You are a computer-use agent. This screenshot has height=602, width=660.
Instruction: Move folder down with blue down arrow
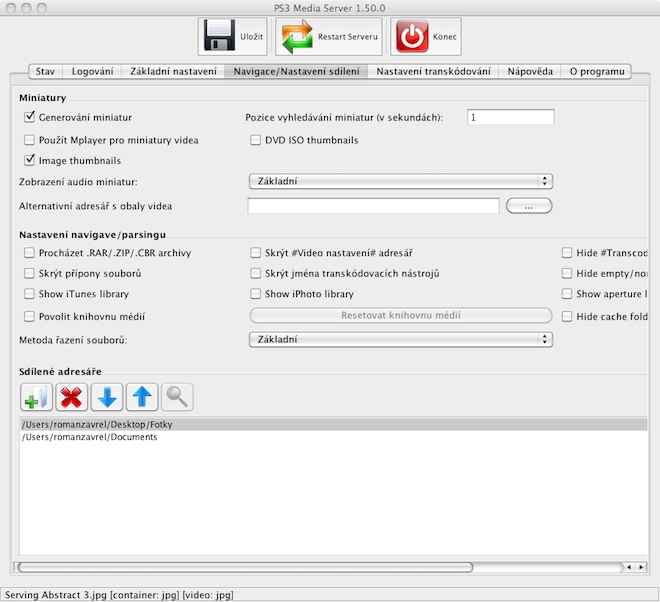[107, 397]
